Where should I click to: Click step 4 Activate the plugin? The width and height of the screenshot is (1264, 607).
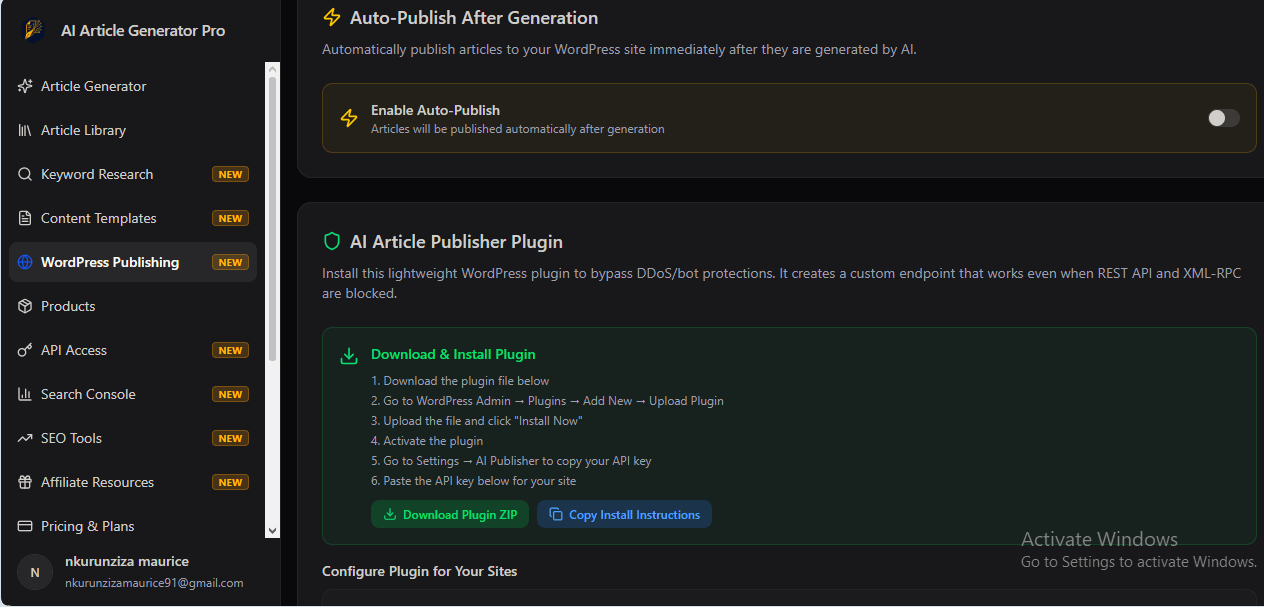427,441
